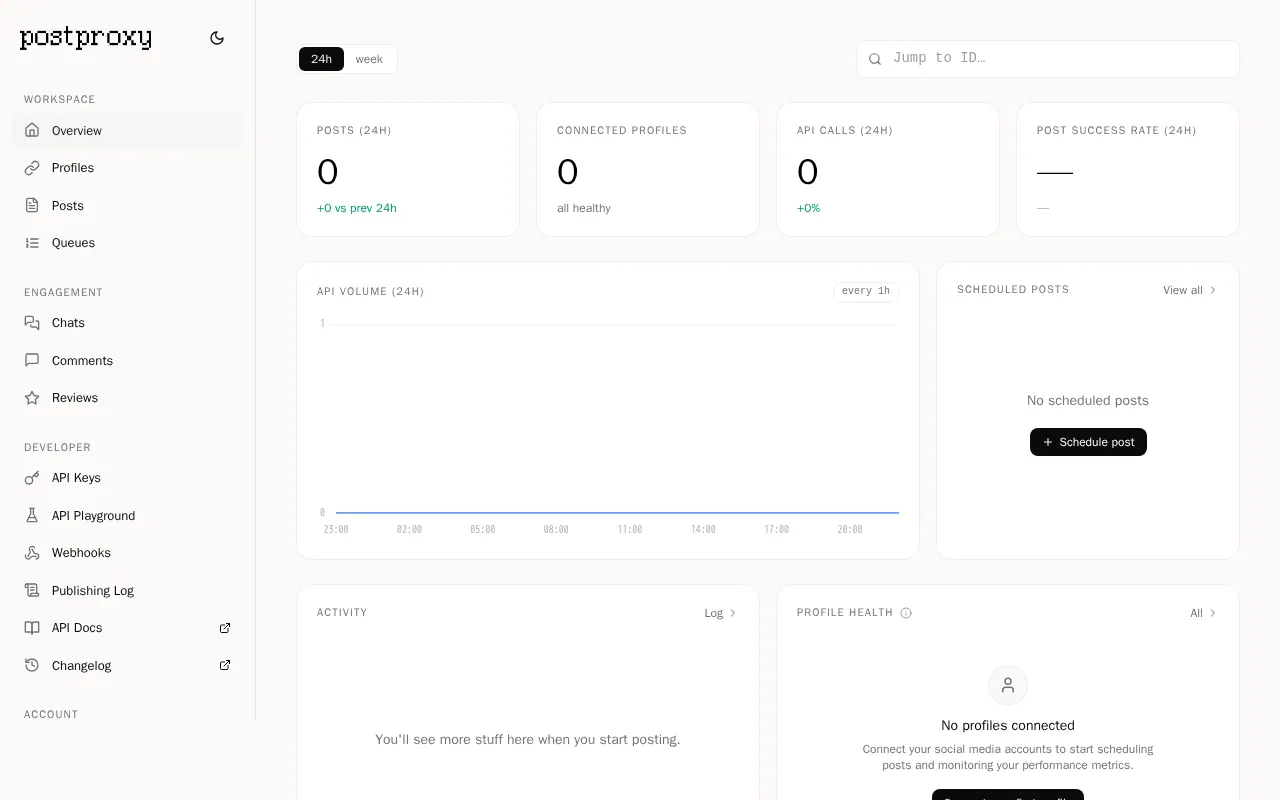Click the Reviews star icon
This screenshot has width=1280, height=800.
pyautogui.click(x=32, y=398)
